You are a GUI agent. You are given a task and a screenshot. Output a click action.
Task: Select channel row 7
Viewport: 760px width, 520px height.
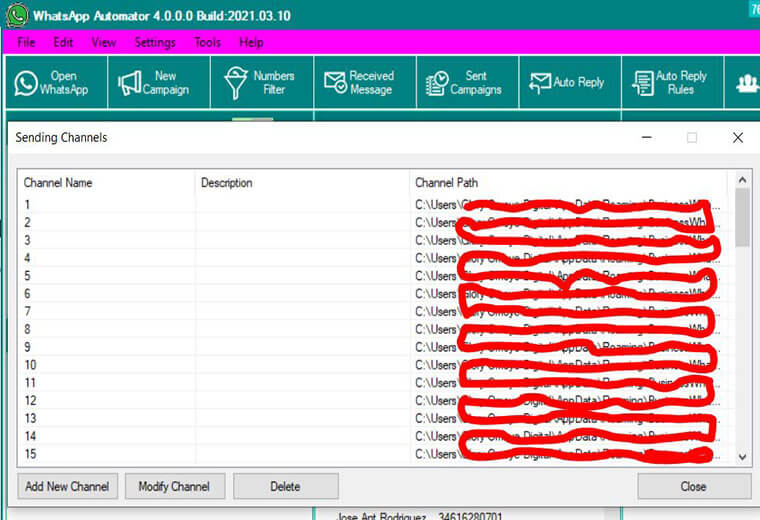(372, 311)
